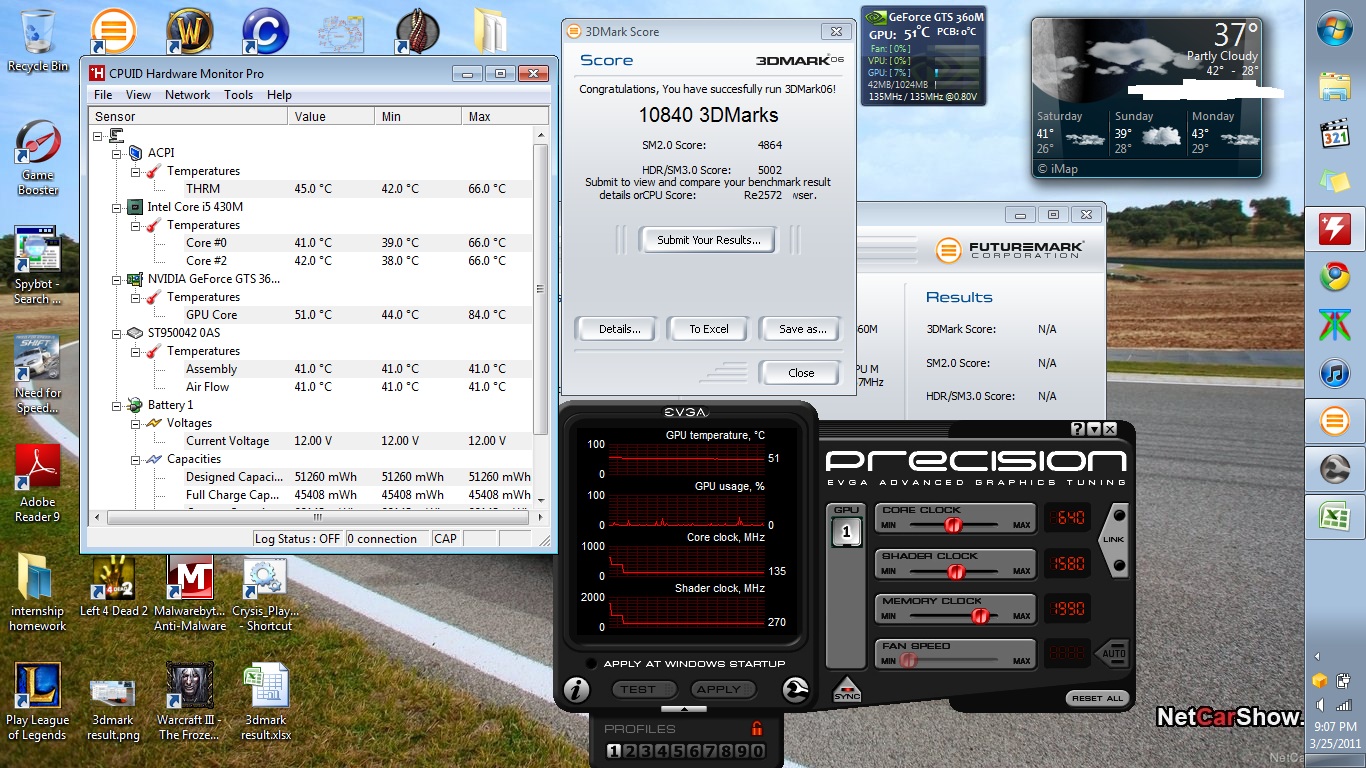Click the GeForce GTS 360M GPU gadget
1366x768 pixels.
tap(923, 55)
